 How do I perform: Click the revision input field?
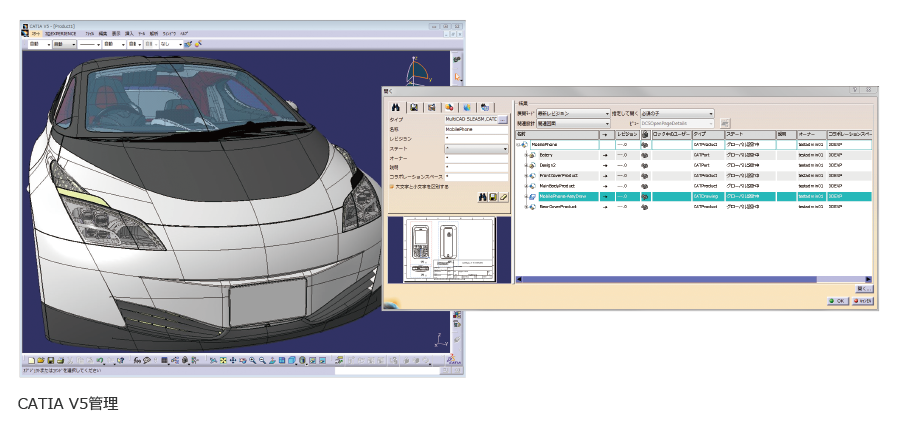tap(476, 140)
